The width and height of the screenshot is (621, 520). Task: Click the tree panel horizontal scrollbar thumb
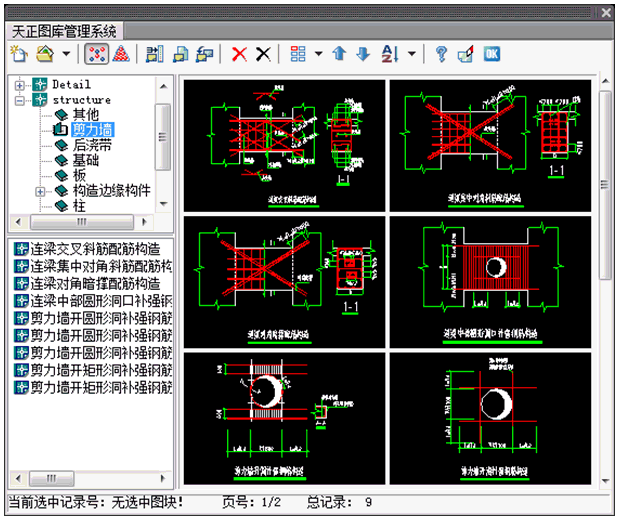coord(82,222)
